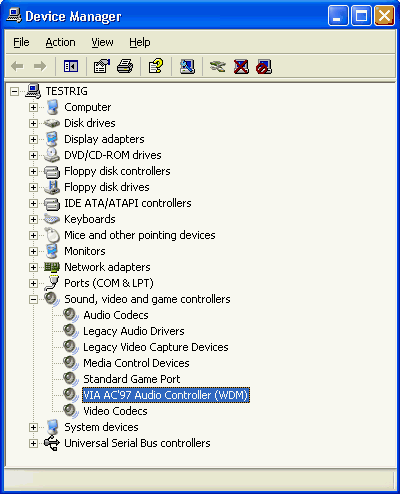Open the Action menu

pos(60,42)
